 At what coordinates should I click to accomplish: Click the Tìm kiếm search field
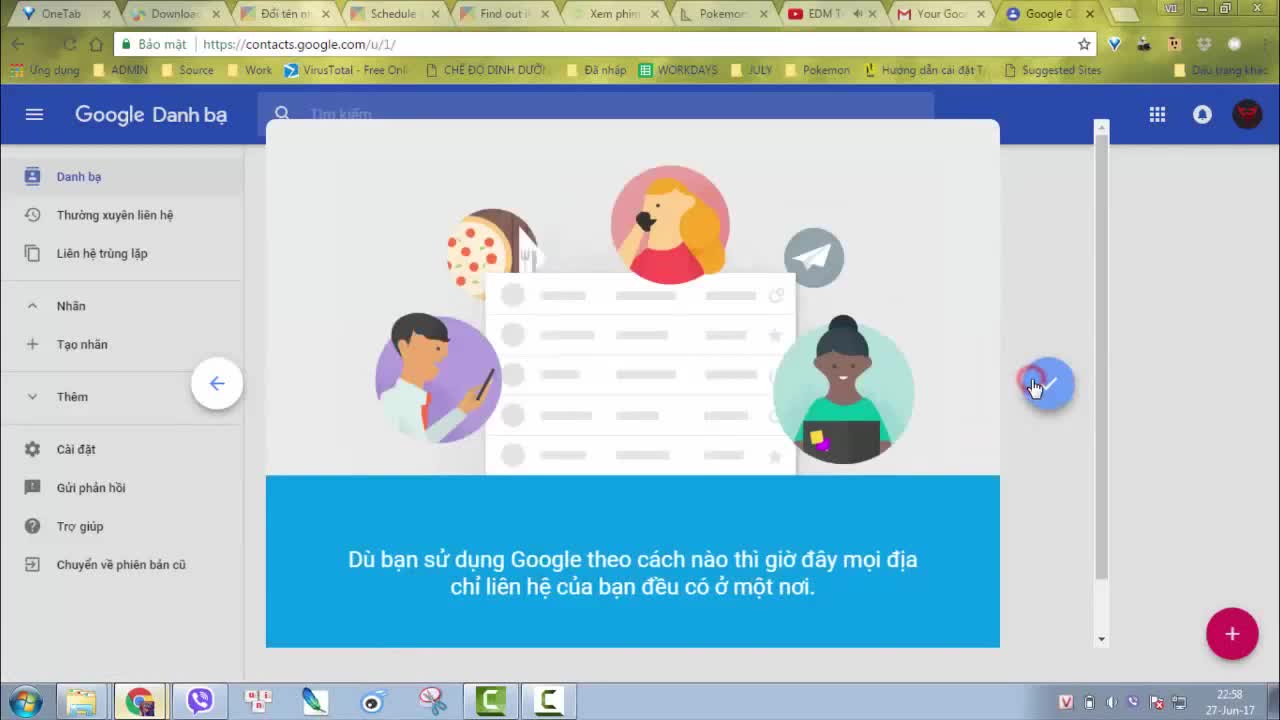(x=596, y=114)
